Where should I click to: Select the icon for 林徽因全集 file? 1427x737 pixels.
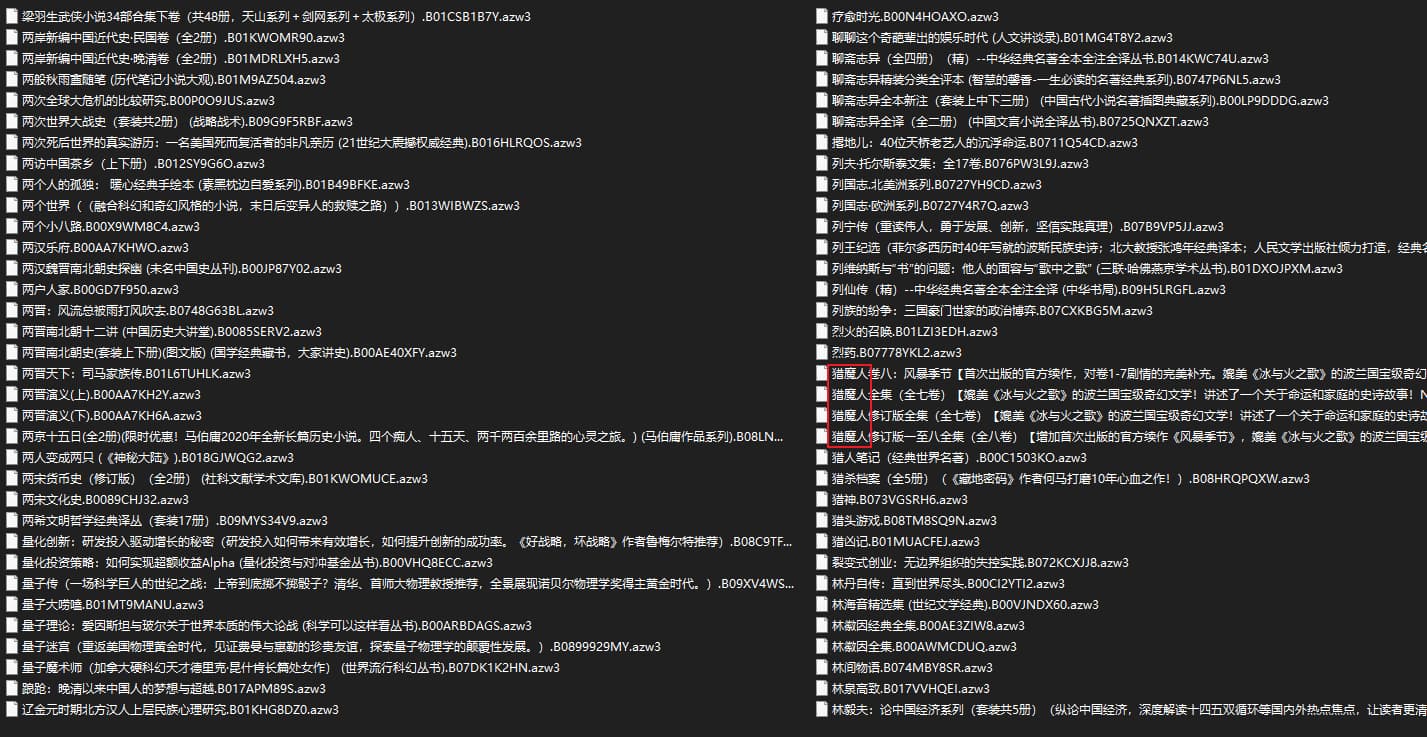[822, 647]
